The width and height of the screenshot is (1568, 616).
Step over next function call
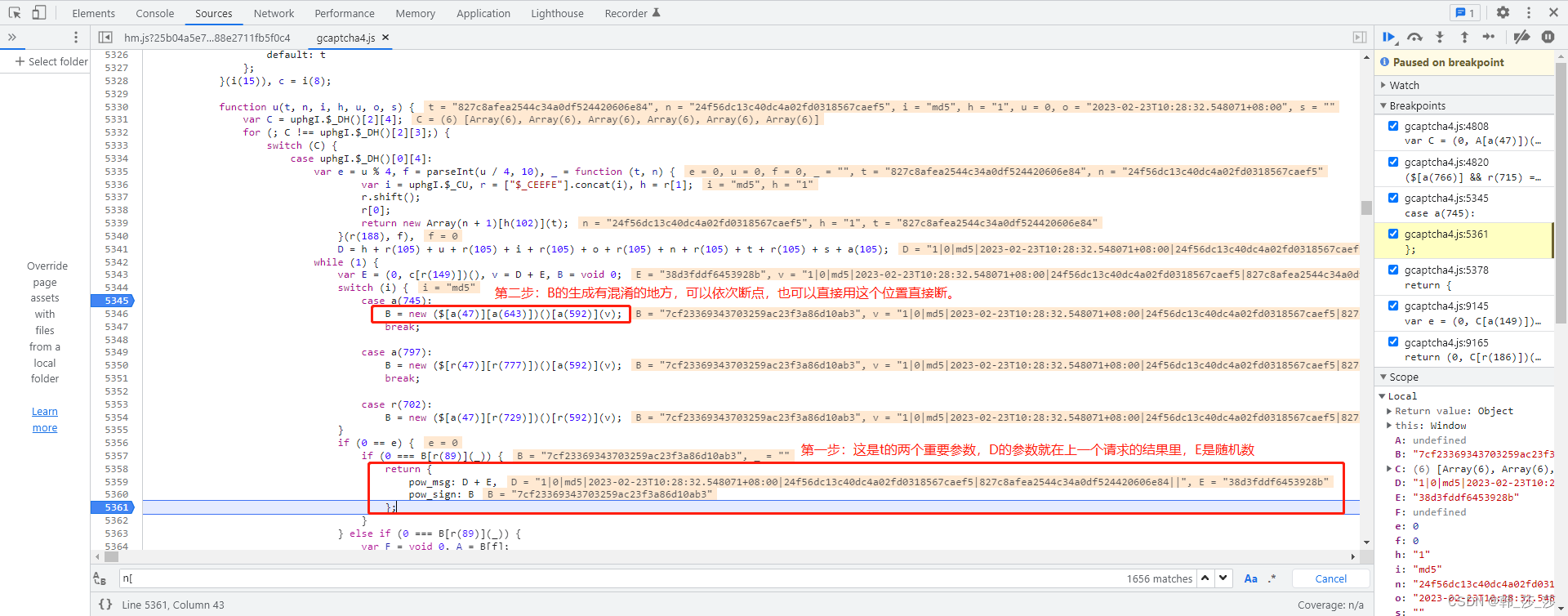coord(1415,37)
